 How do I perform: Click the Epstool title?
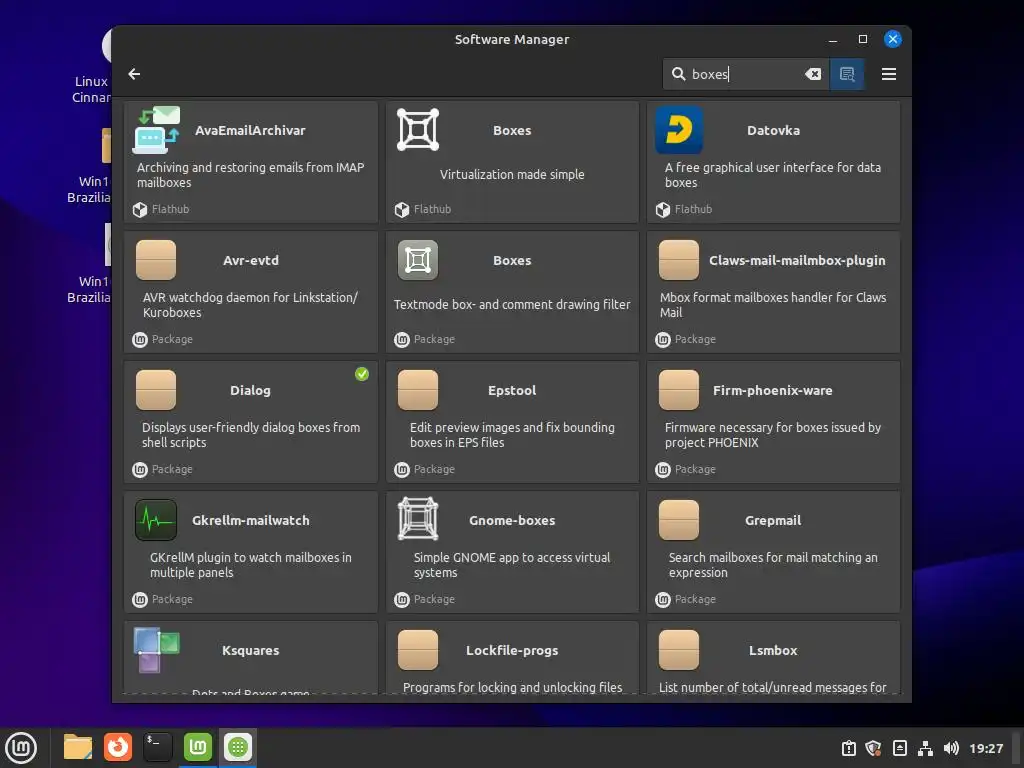click(x=512, y=391)
